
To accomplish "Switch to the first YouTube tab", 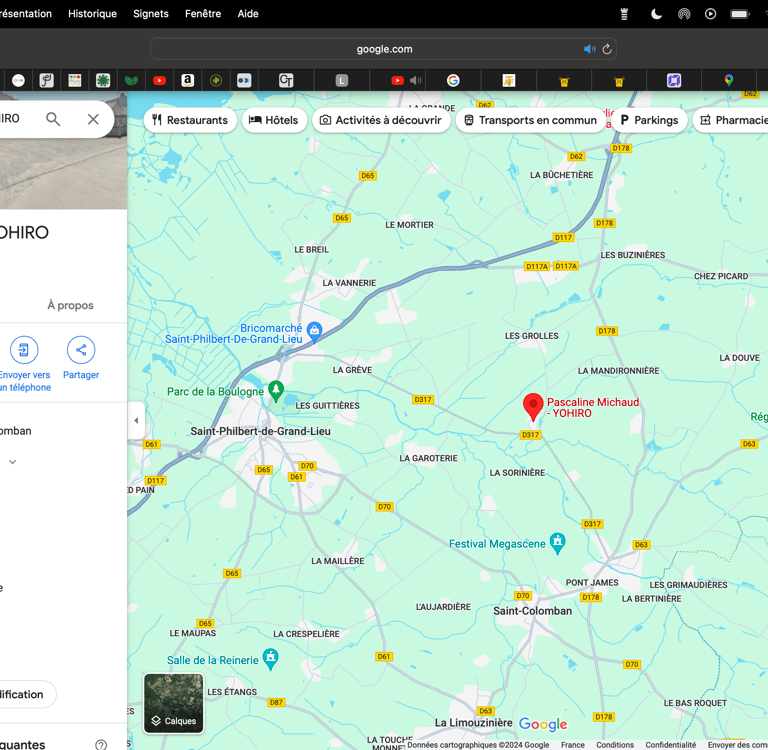I will pyautogui.click(x=159, y=80).
